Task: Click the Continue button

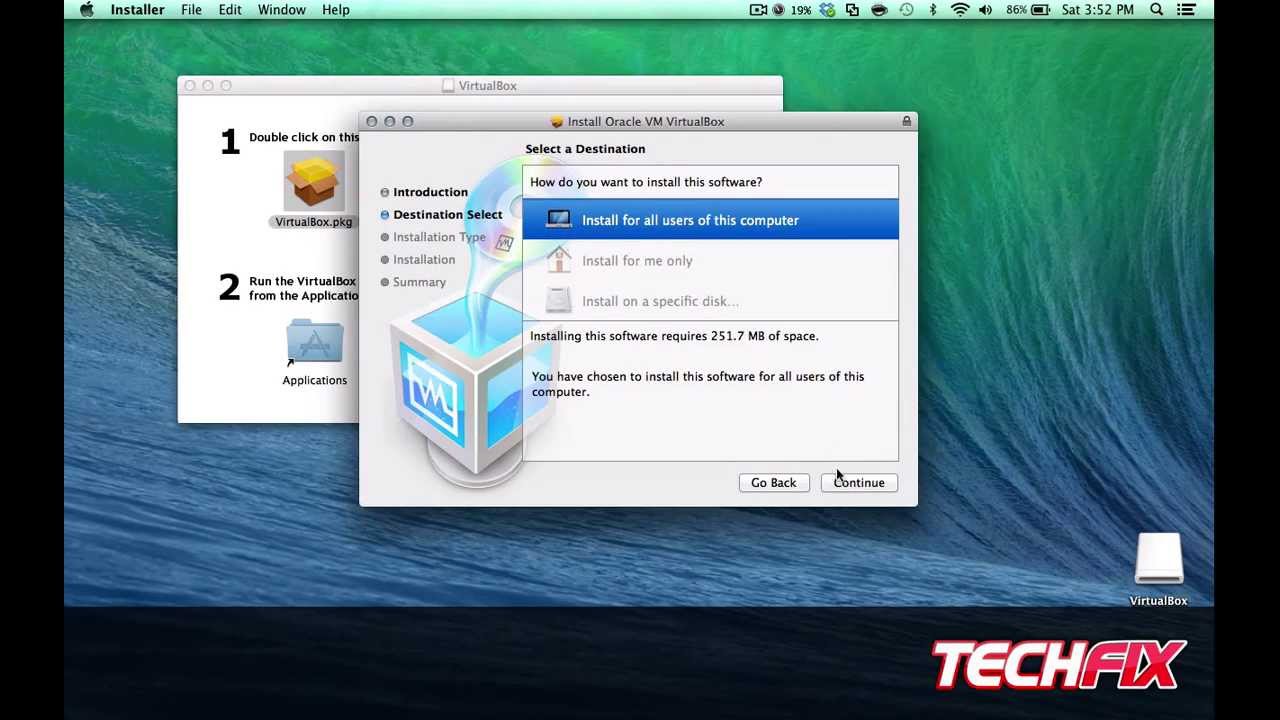Action: [x=859, y=483]
